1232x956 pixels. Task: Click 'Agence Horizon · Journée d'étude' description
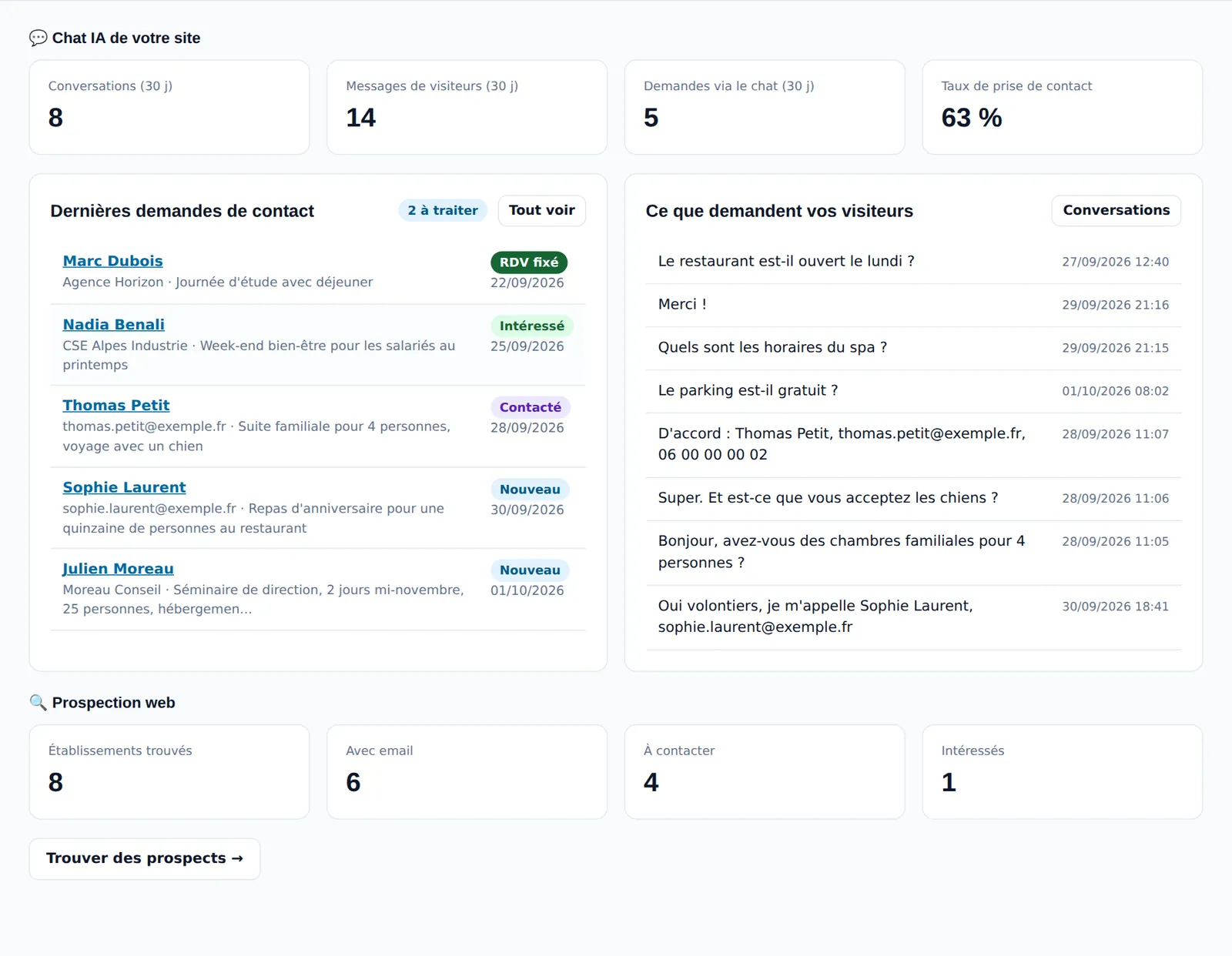click(217, 282)
